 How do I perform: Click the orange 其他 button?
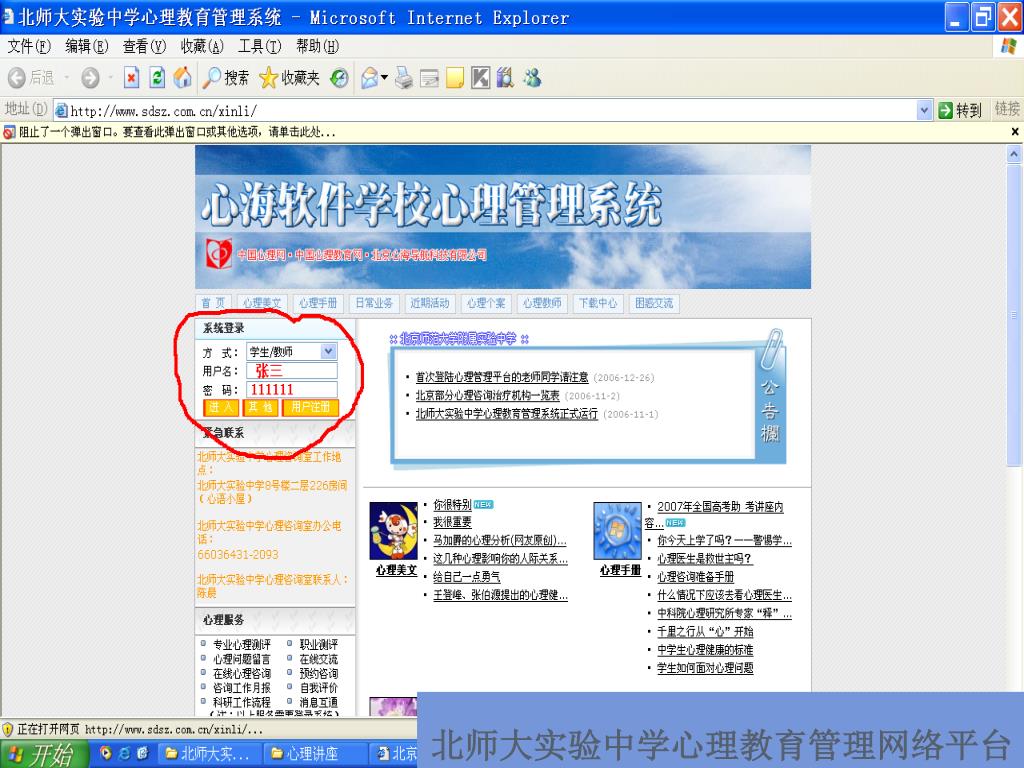click(x=259, y=408)
